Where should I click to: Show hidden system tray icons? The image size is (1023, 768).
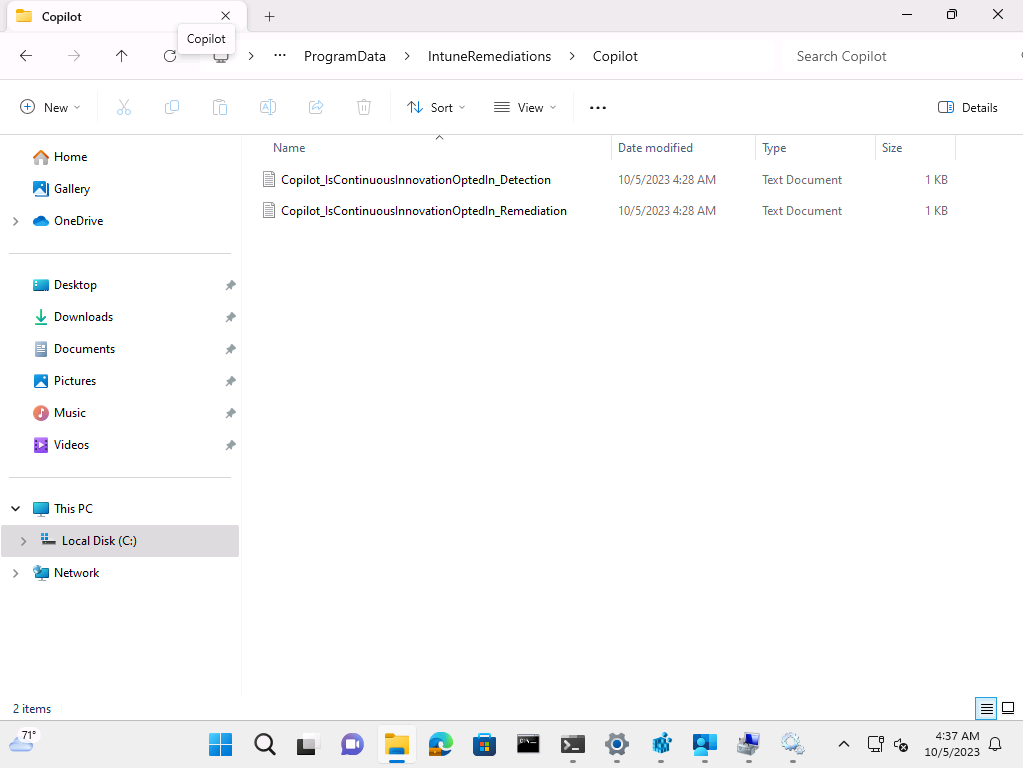coord(844,744)
